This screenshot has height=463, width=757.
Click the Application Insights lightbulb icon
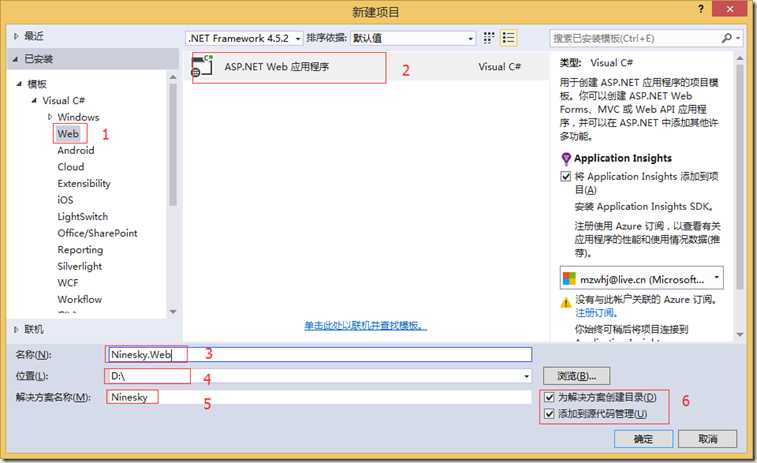click(x=566, y=158)
